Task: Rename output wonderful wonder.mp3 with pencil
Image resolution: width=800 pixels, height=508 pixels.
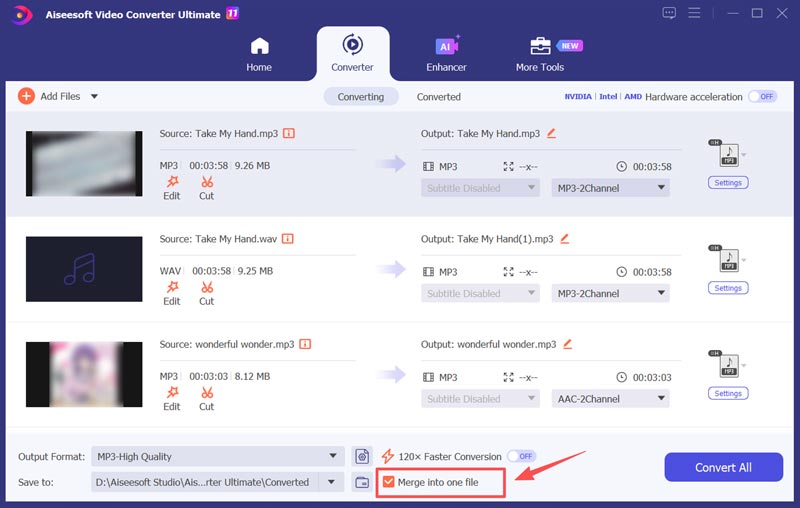Action: coord(567,344)
